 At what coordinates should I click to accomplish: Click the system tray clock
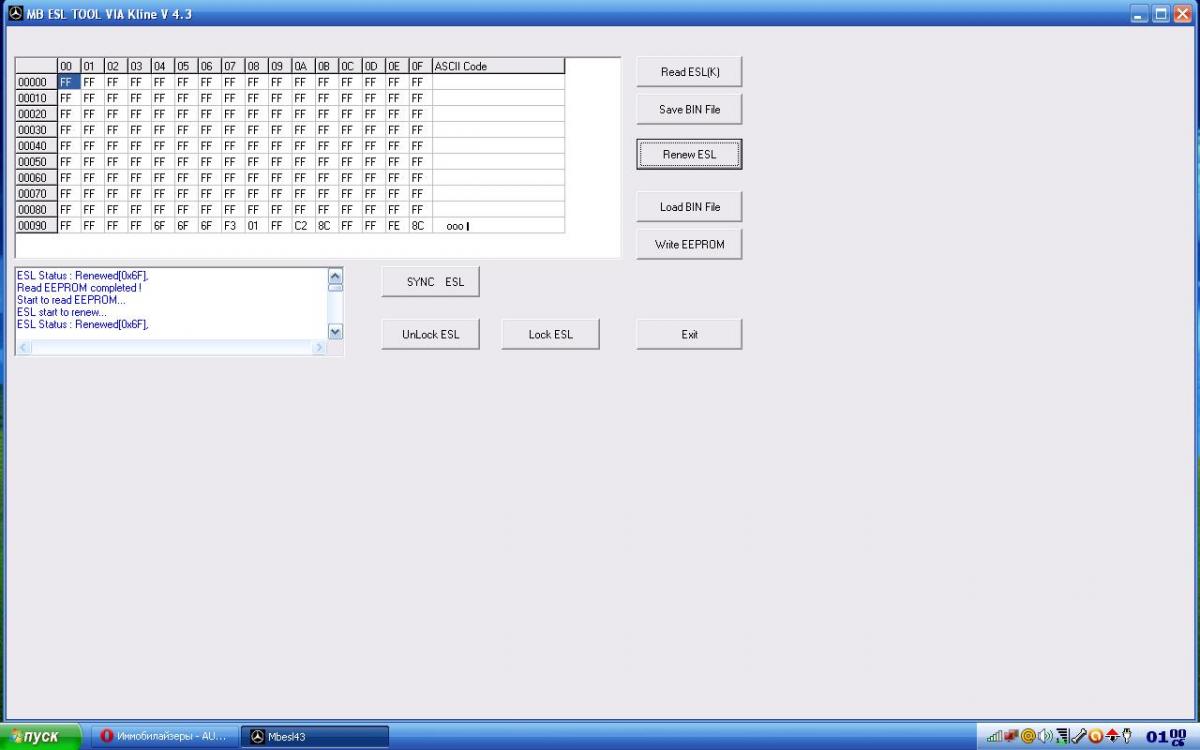click(x=1165, y=738)
